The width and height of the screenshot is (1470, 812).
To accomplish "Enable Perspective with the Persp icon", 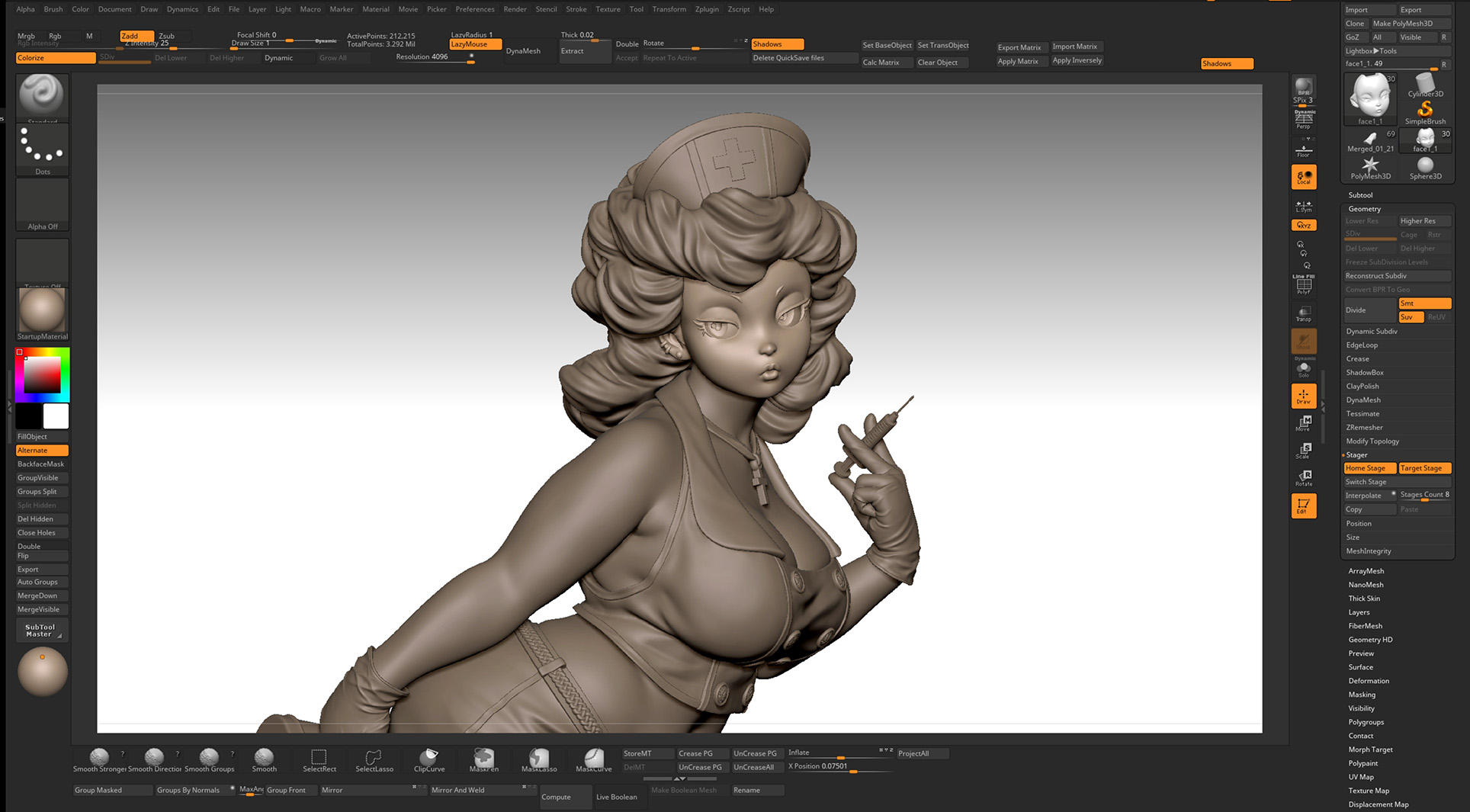I will pos(1304,117).
